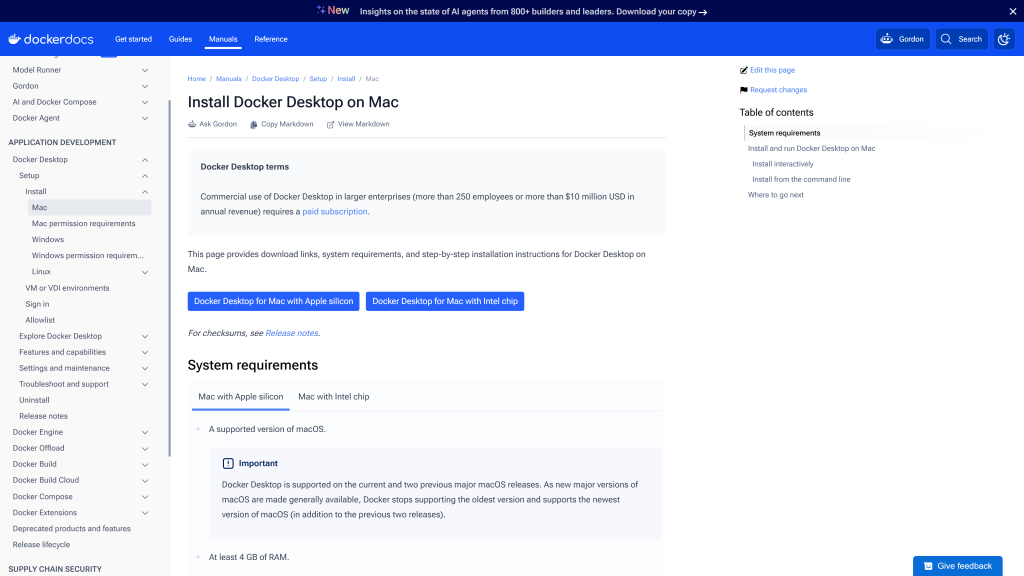The width and height of the screenshot is (1024, 576).
Task: Open Sign in sidebar page
Action: pyautogui.click(x=37, y=304)
